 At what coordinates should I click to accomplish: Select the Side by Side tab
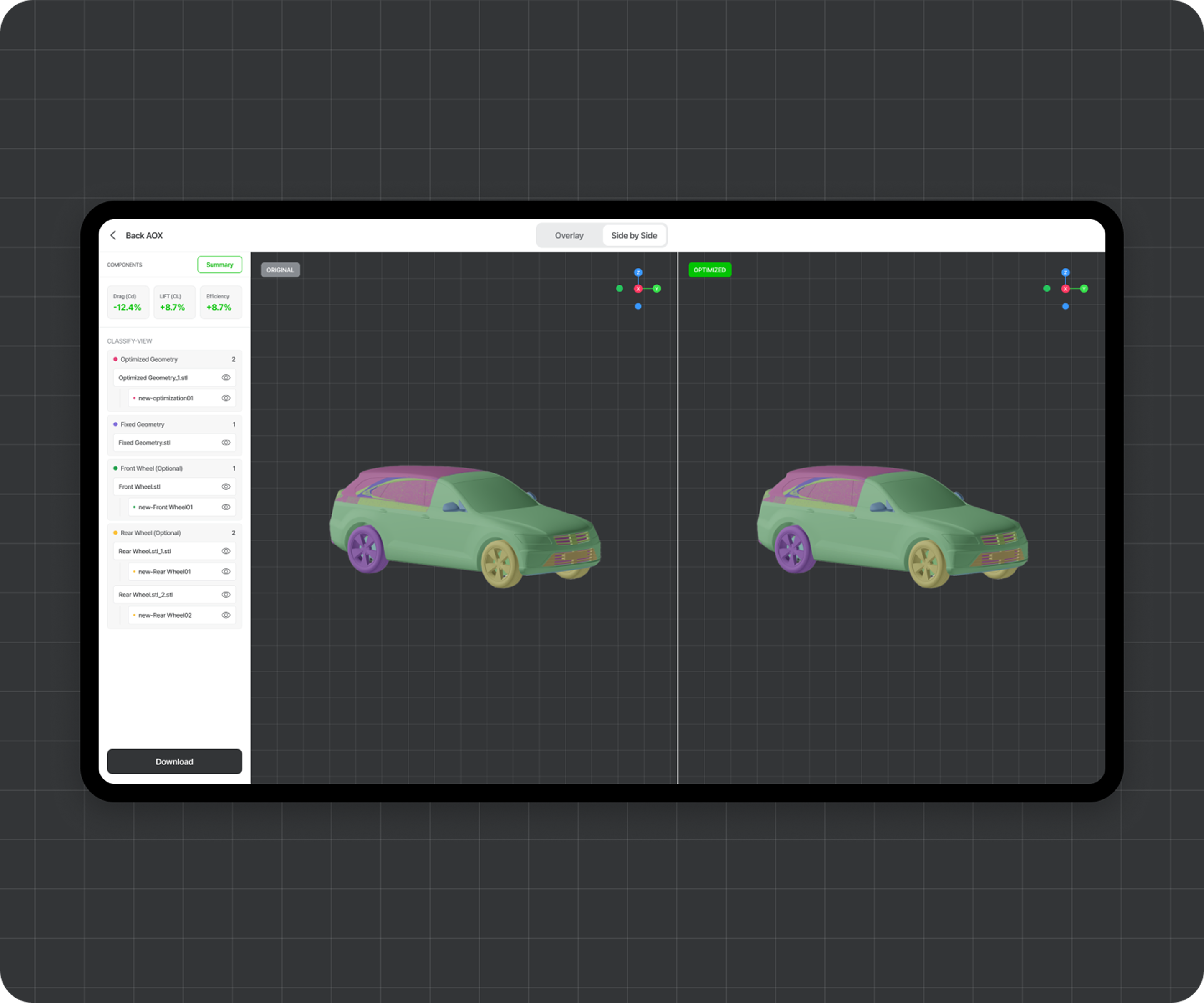coord(634,236)
